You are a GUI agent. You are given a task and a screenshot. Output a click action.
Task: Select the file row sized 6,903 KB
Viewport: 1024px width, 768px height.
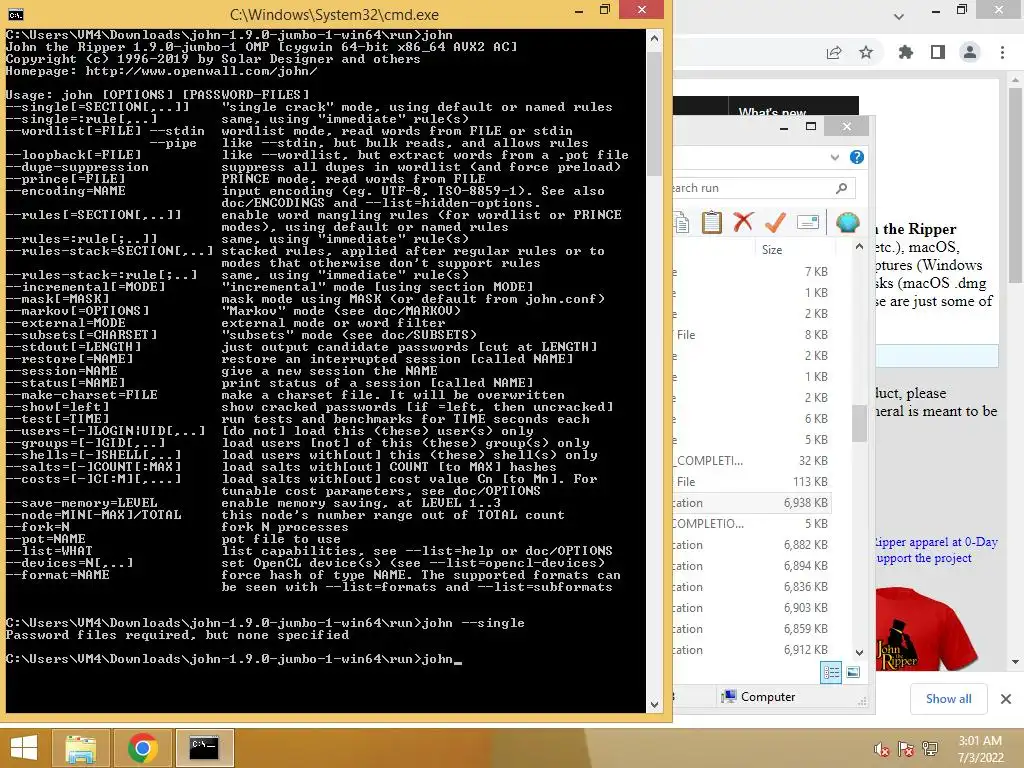click(752, 608)
